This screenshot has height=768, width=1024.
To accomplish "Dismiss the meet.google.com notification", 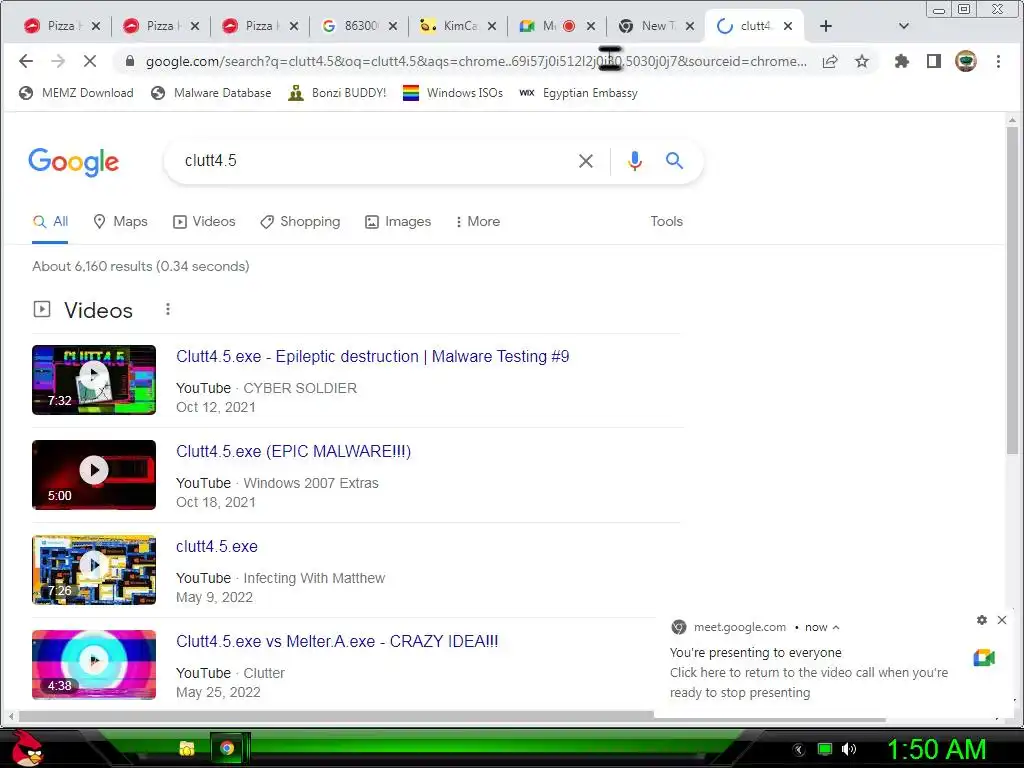I will pyautogui.click(x=1002, y=620).
